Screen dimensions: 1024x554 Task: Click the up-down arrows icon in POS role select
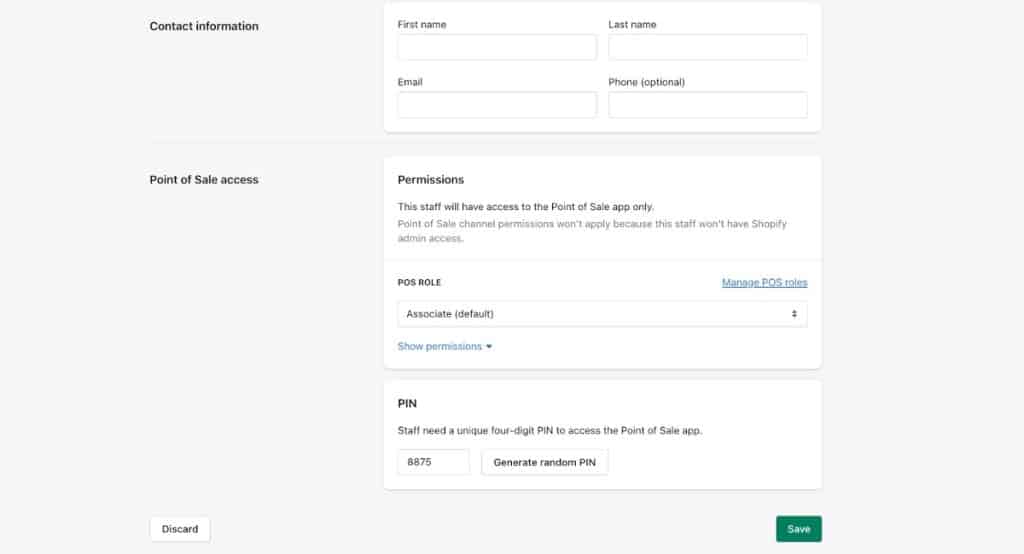pyautogui.click(x=794, y=314)
